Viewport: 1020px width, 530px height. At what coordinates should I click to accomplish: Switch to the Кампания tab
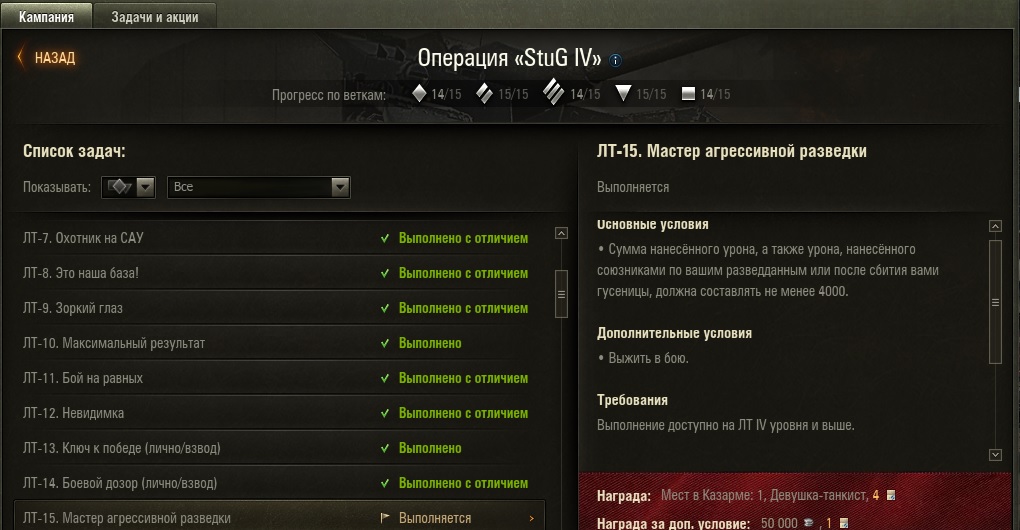point(46,16)
